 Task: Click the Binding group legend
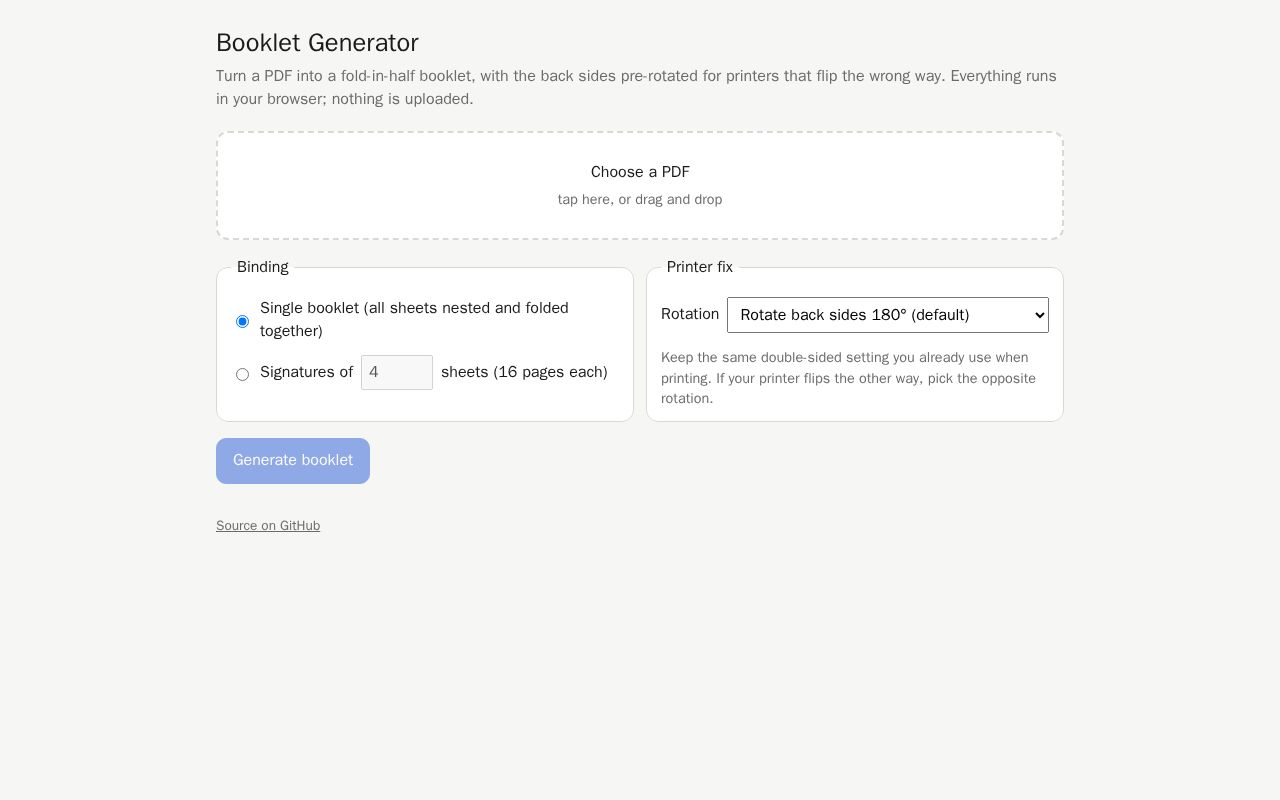pos(263,267)
